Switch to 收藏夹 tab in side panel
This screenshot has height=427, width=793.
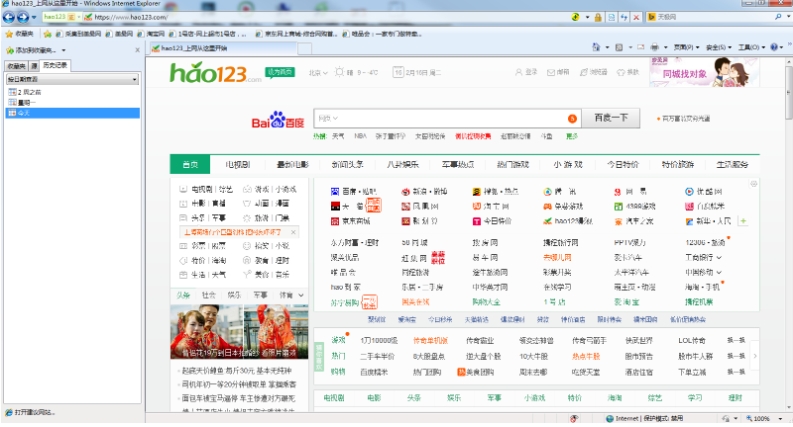pyautogui.click(x=16, y=66)
